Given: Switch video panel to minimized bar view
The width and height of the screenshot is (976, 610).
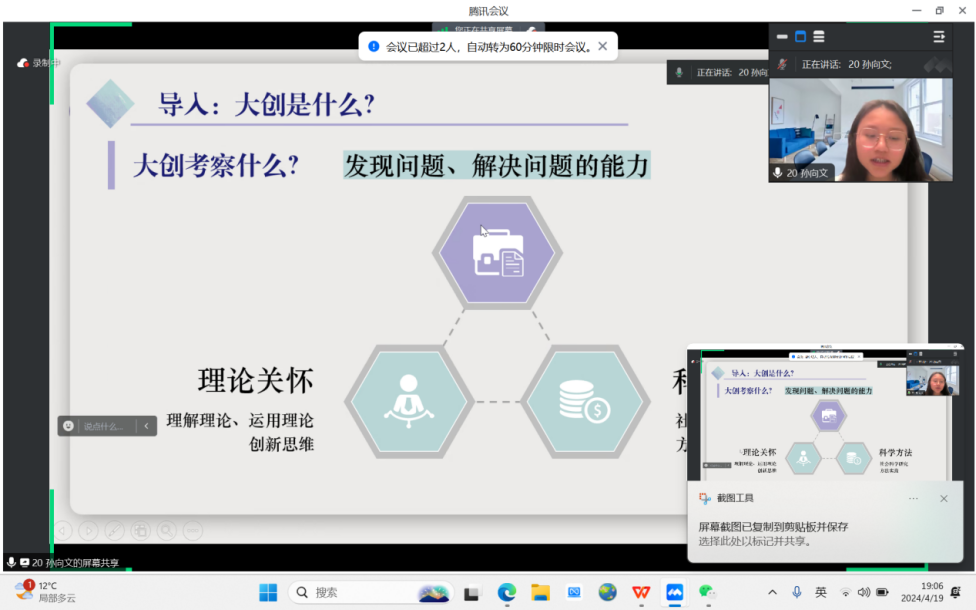Looking at the screenshot, I should point(782,37).
